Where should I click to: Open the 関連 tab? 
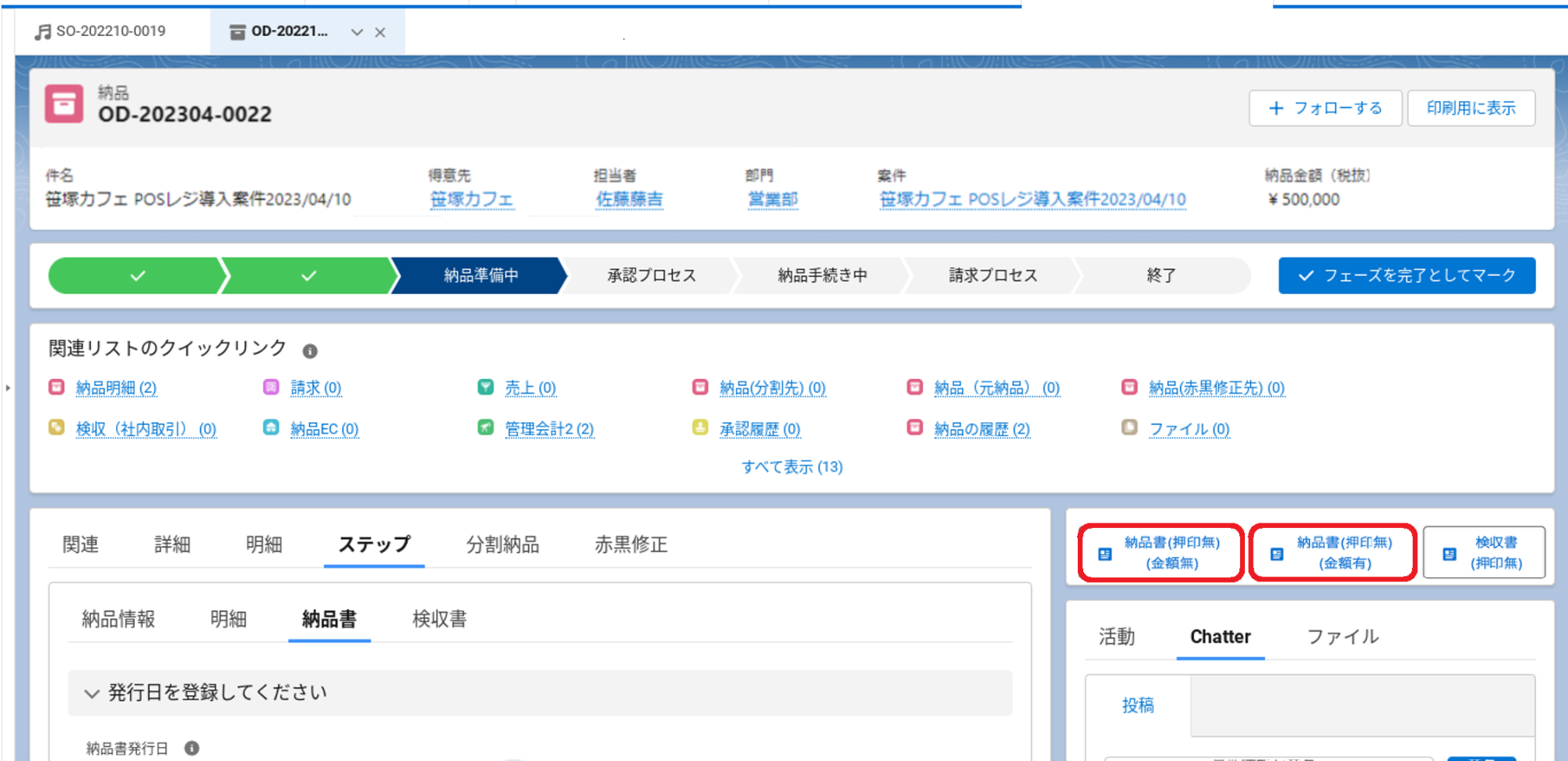click(x=80, y=544)
